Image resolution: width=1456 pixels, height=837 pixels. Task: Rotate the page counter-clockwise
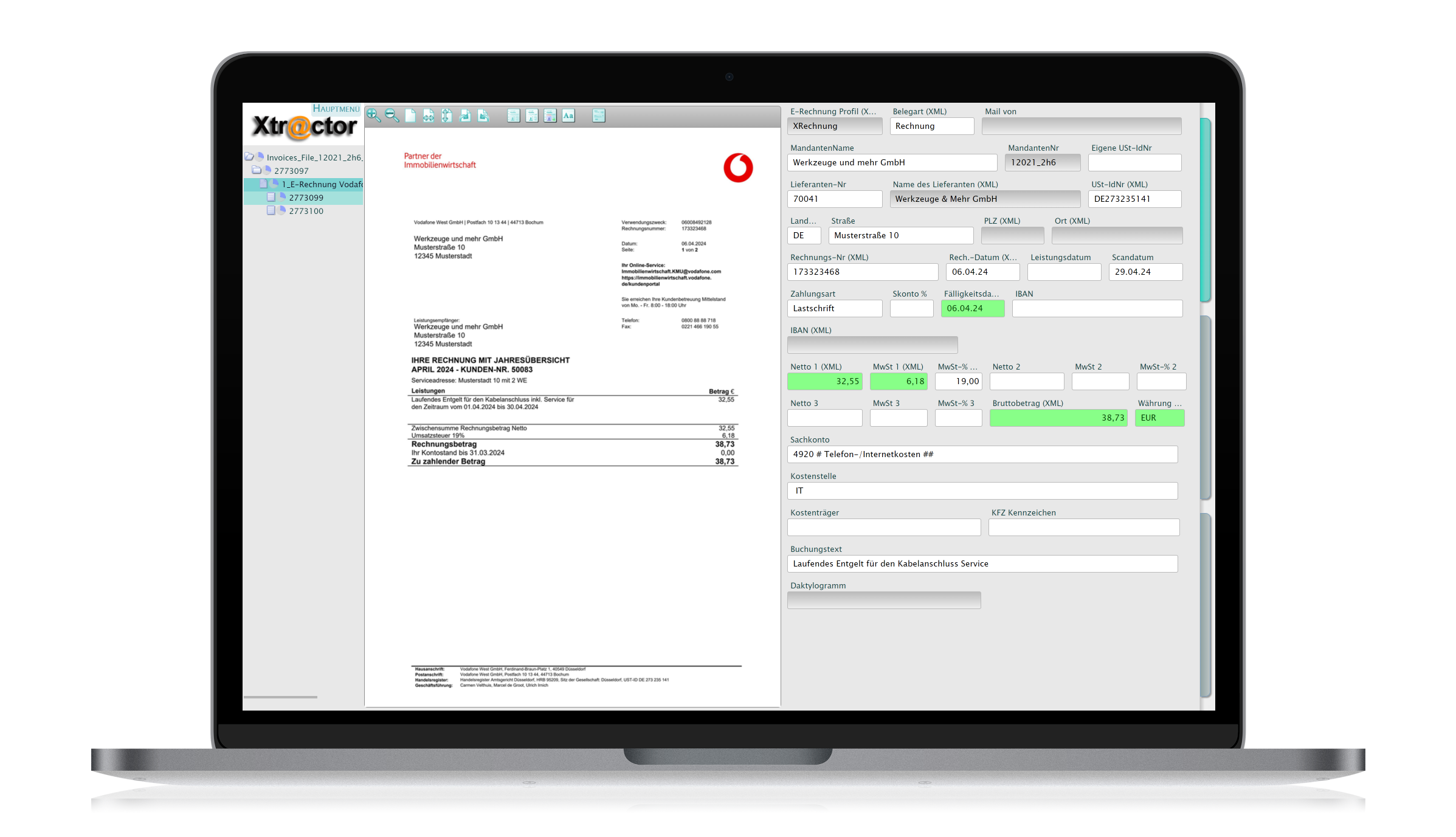[483, 115]
